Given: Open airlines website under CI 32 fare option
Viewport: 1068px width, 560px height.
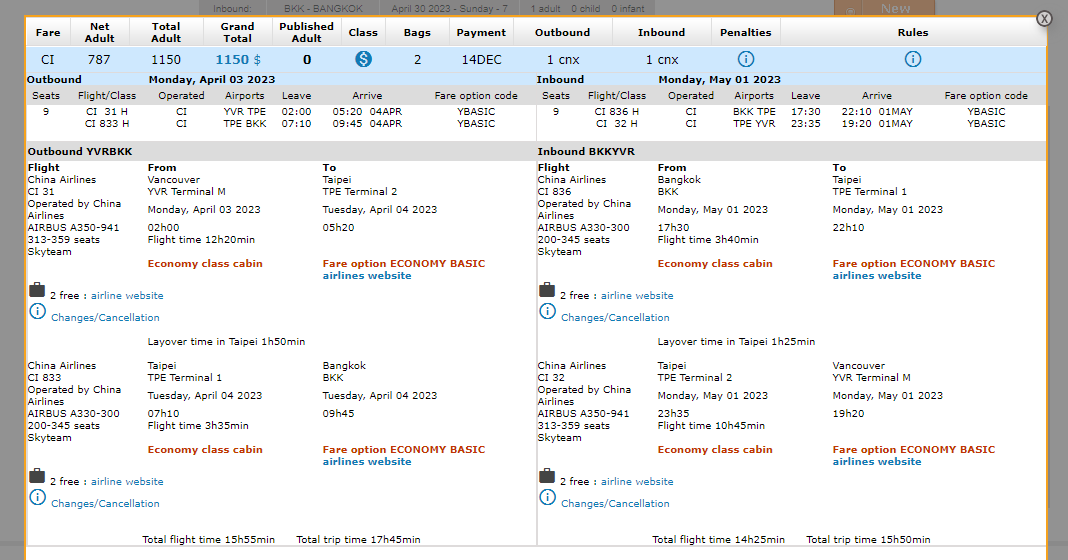Looking at the screenshot, I should pyautogui.click(x=876, y=462).
